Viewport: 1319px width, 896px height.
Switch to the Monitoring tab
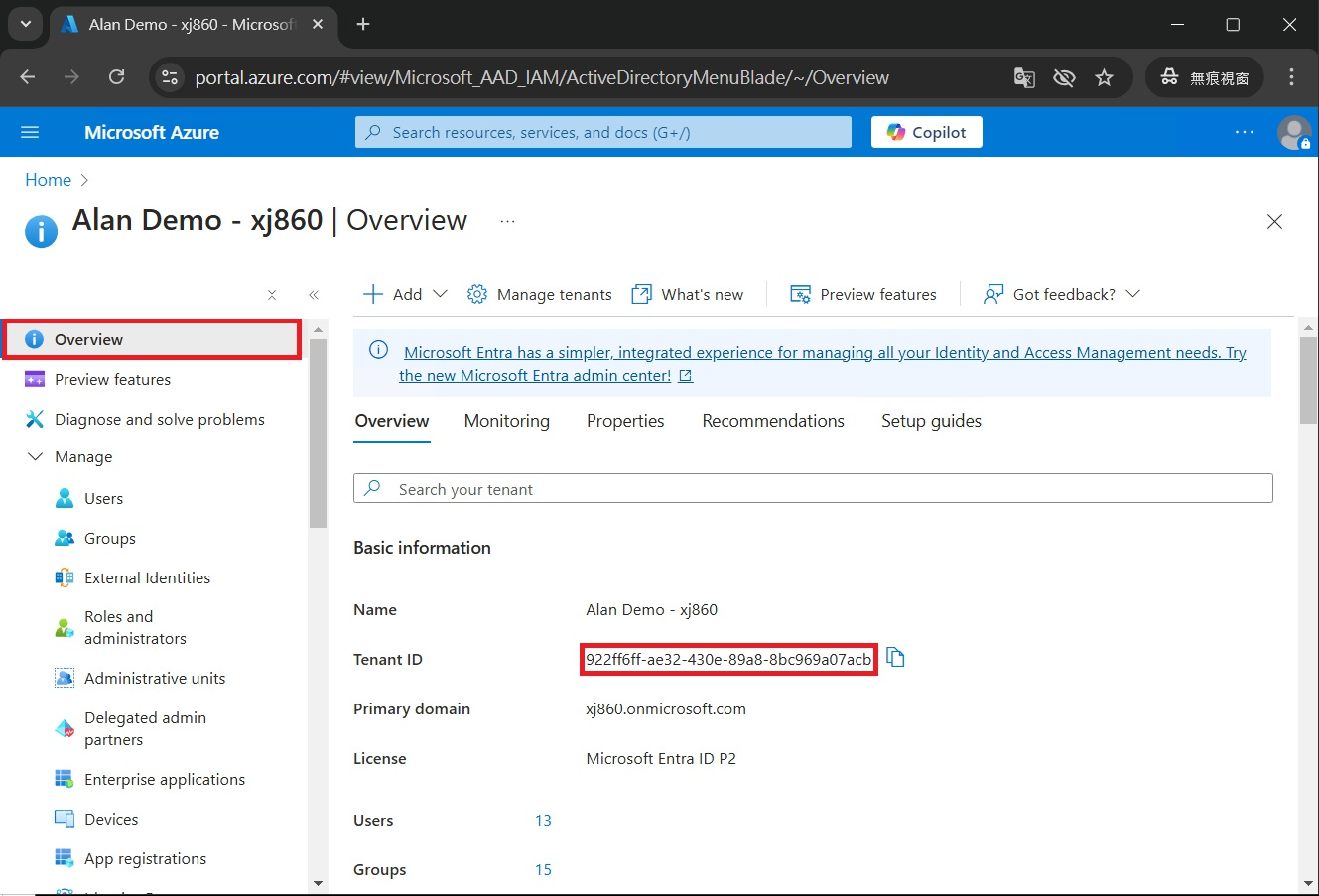pos(506,421)
